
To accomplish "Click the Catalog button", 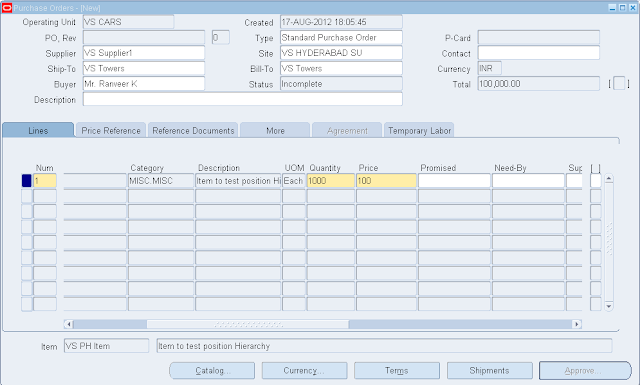I will [x=212, y=370].
